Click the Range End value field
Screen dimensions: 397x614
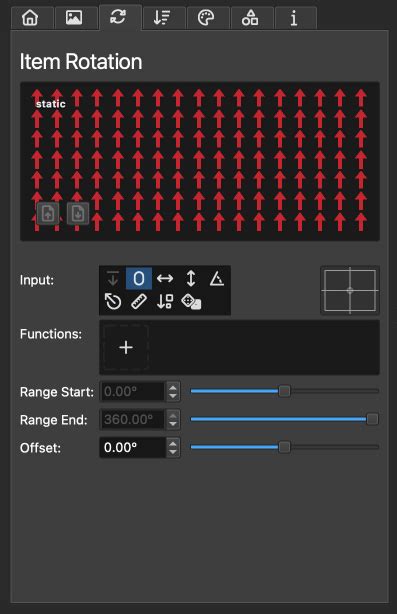tap(132, 419)
